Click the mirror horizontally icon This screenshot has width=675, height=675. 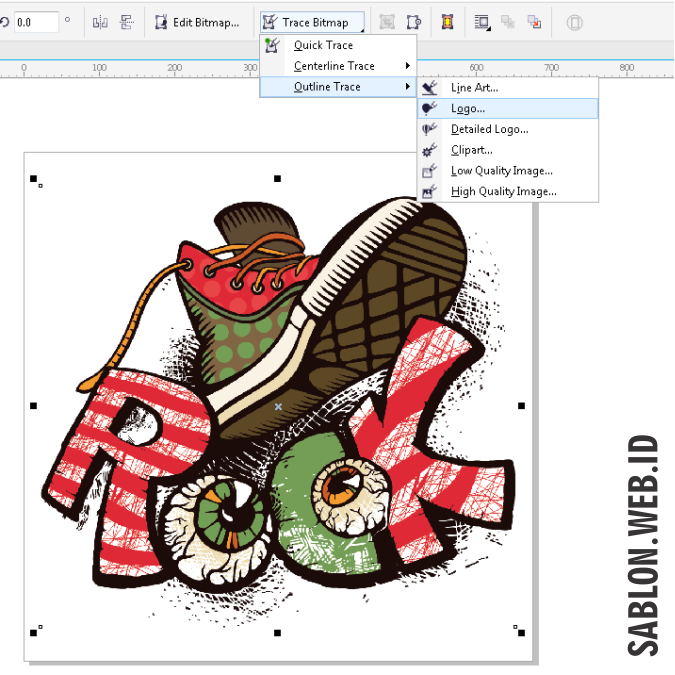[x=100, y=22]
